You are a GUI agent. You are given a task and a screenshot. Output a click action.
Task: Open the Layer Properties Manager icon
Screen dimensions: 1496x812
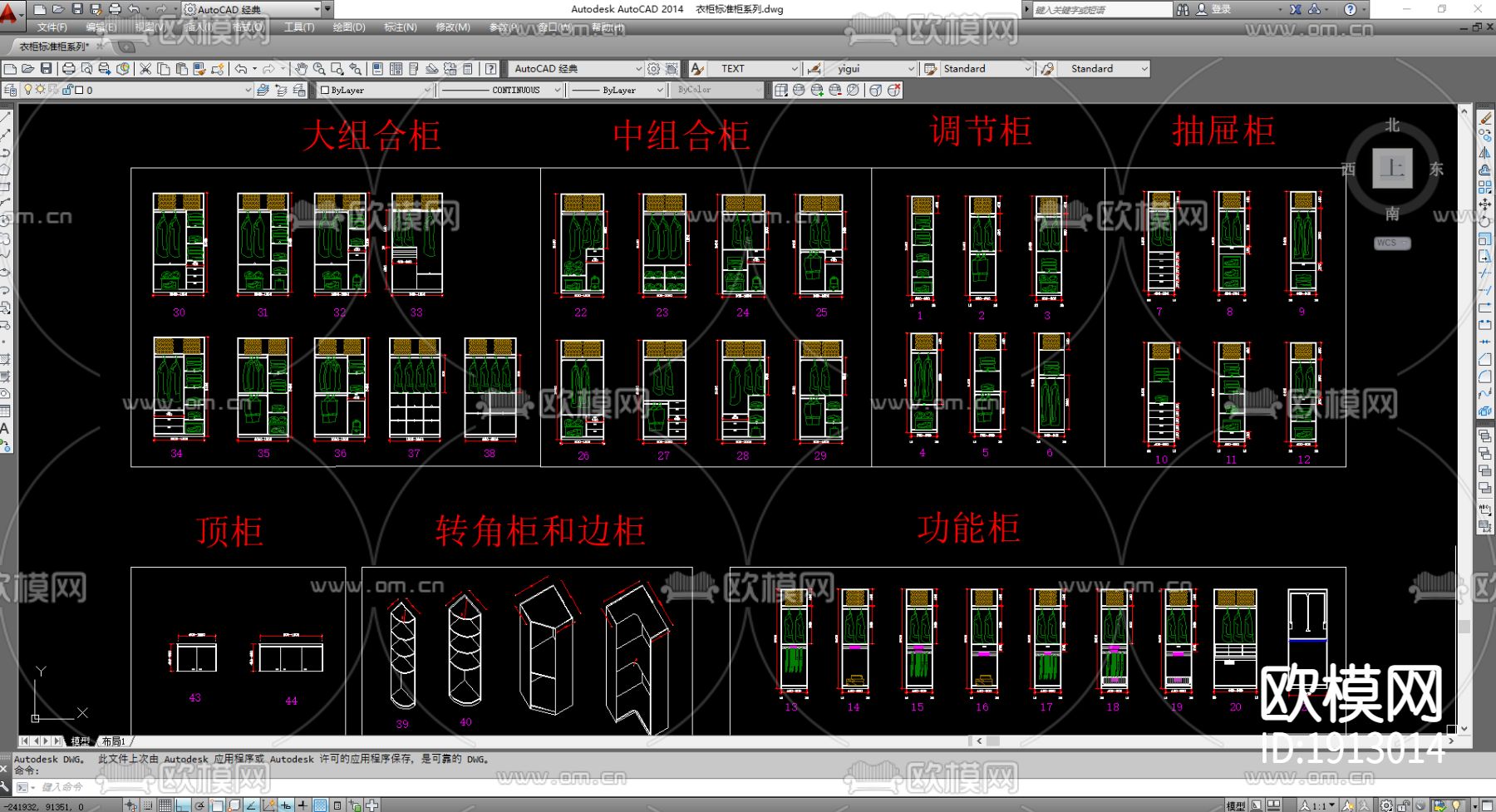click(x=10, y=90)
